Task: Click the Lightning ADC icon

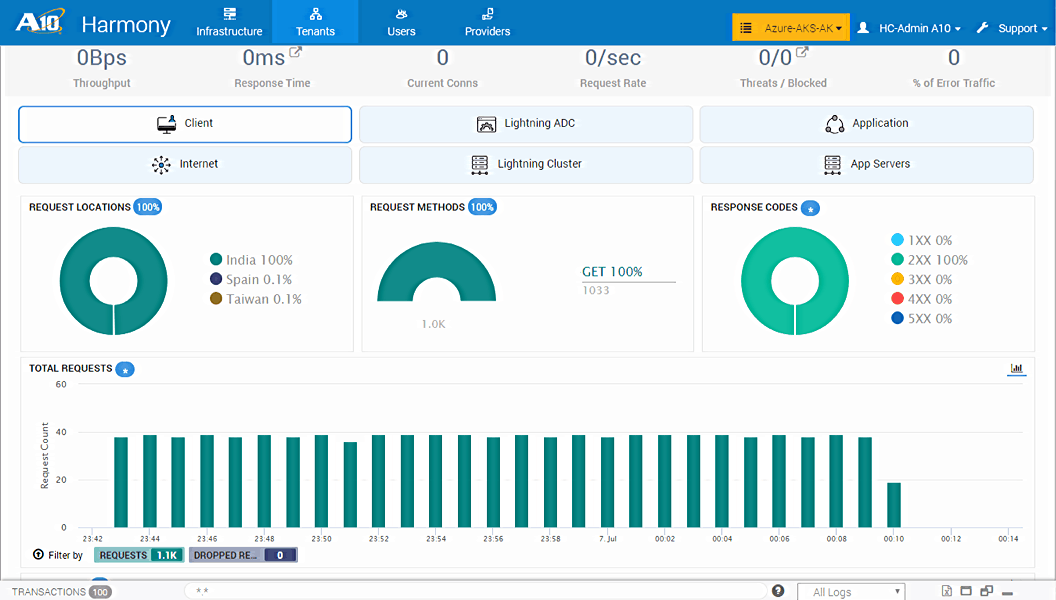Action: pyautogui.click(x=486, y=124)
